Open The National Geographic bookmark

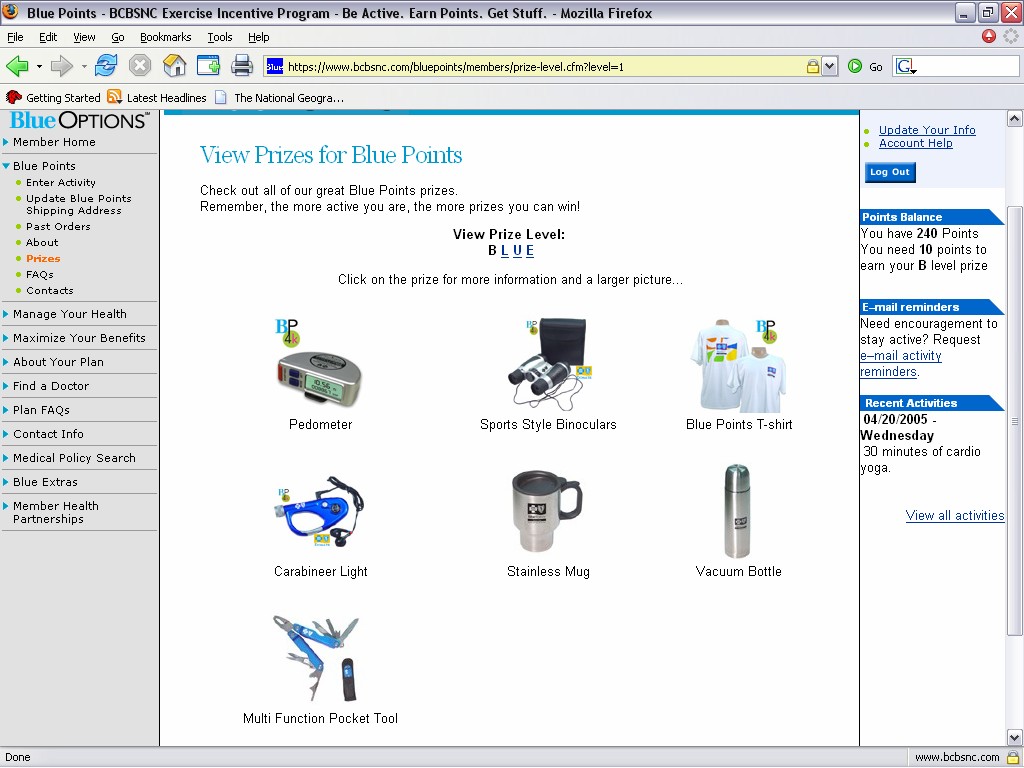(x=280, y=98)
